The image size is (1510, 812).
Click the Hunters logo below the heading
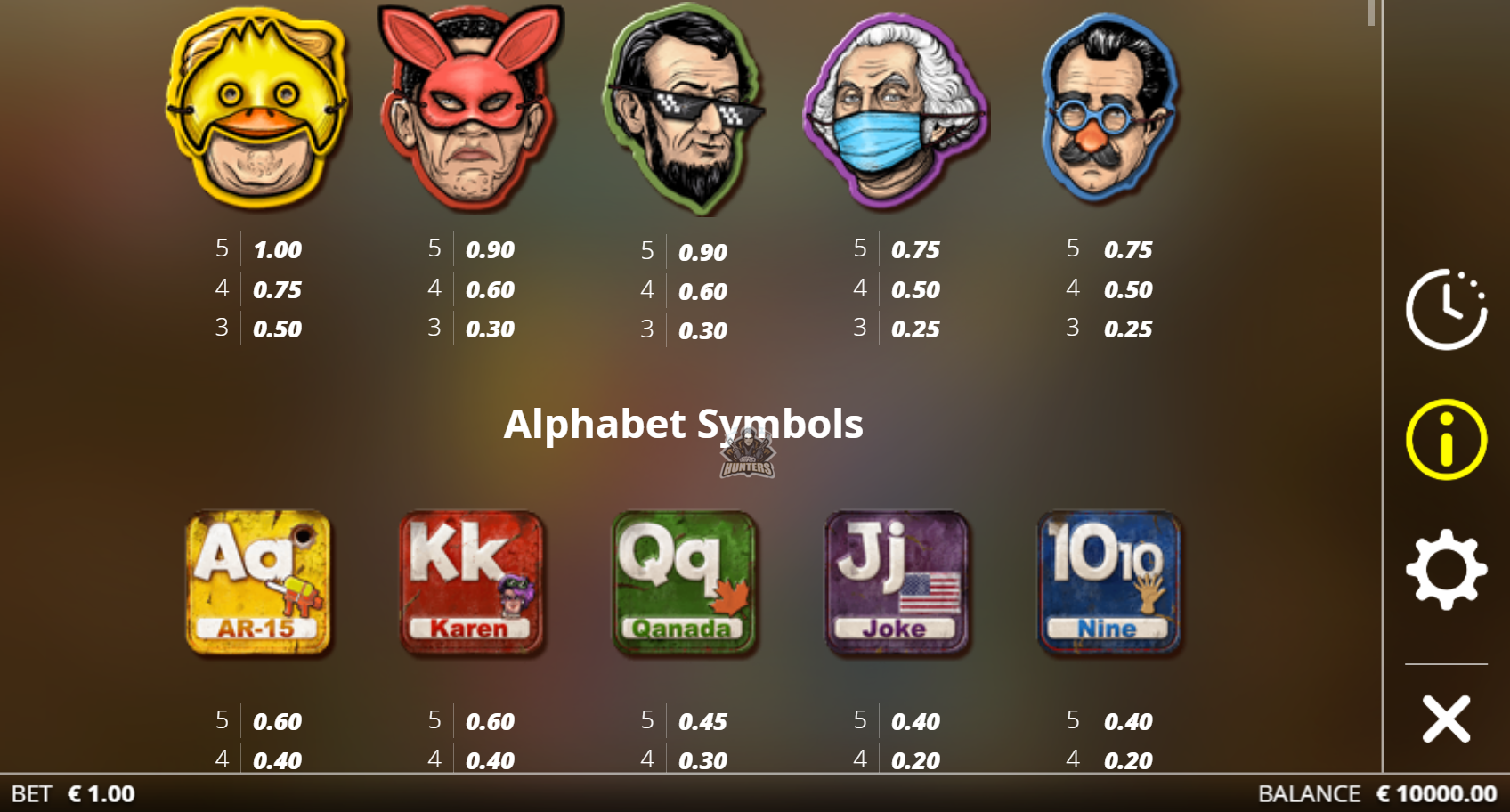[x=747, y=454]
